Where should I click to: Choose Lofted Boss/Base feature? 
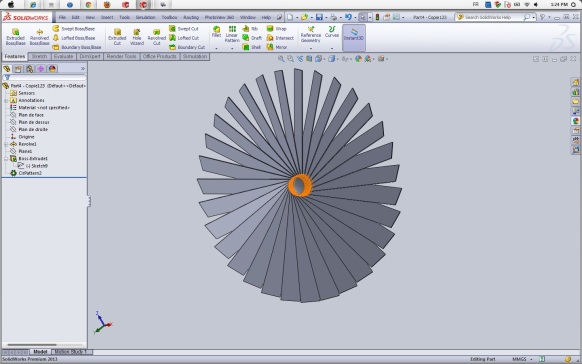pyautogui.click(x=73, y=38)
